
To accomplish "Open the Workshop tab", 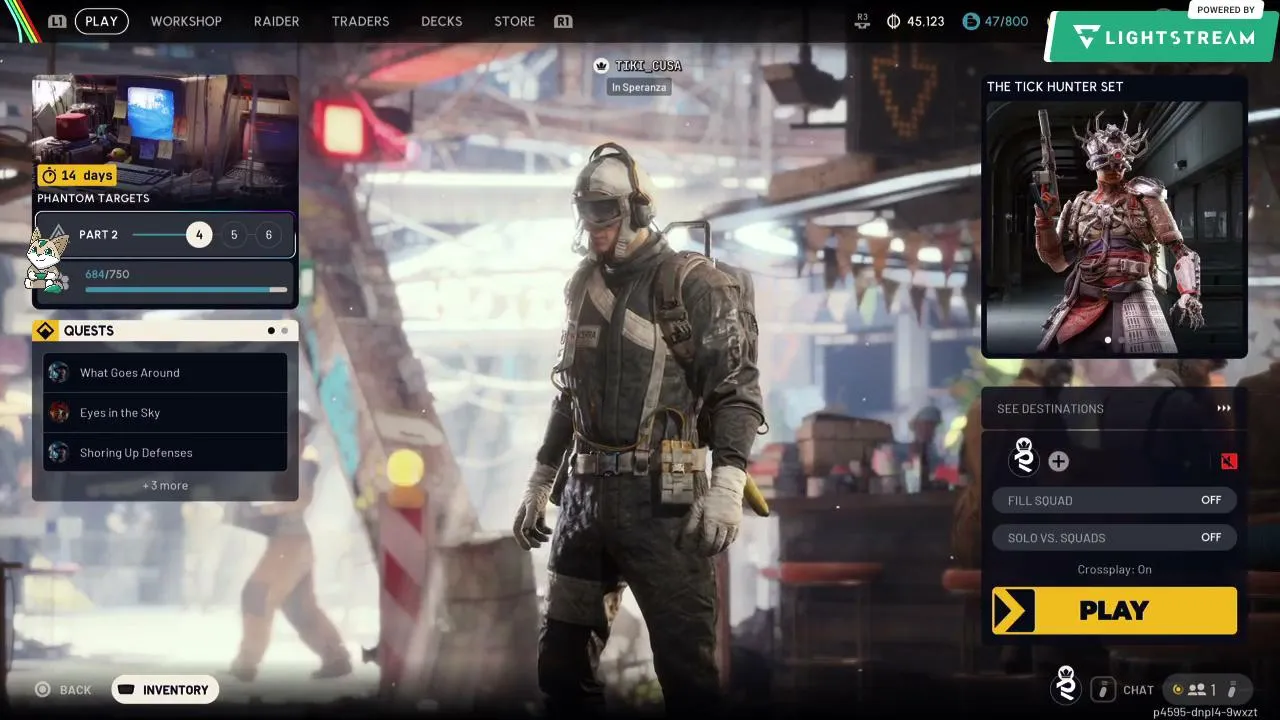I will click(186, 21).
